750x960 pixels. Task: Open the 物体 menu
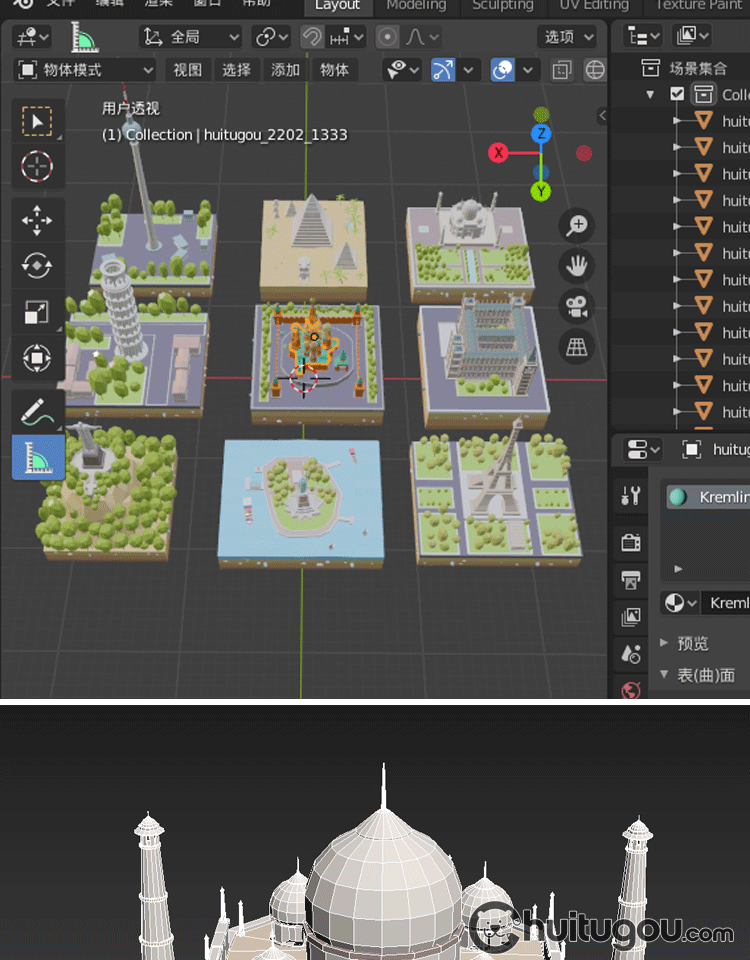click(x=334, y=70)
